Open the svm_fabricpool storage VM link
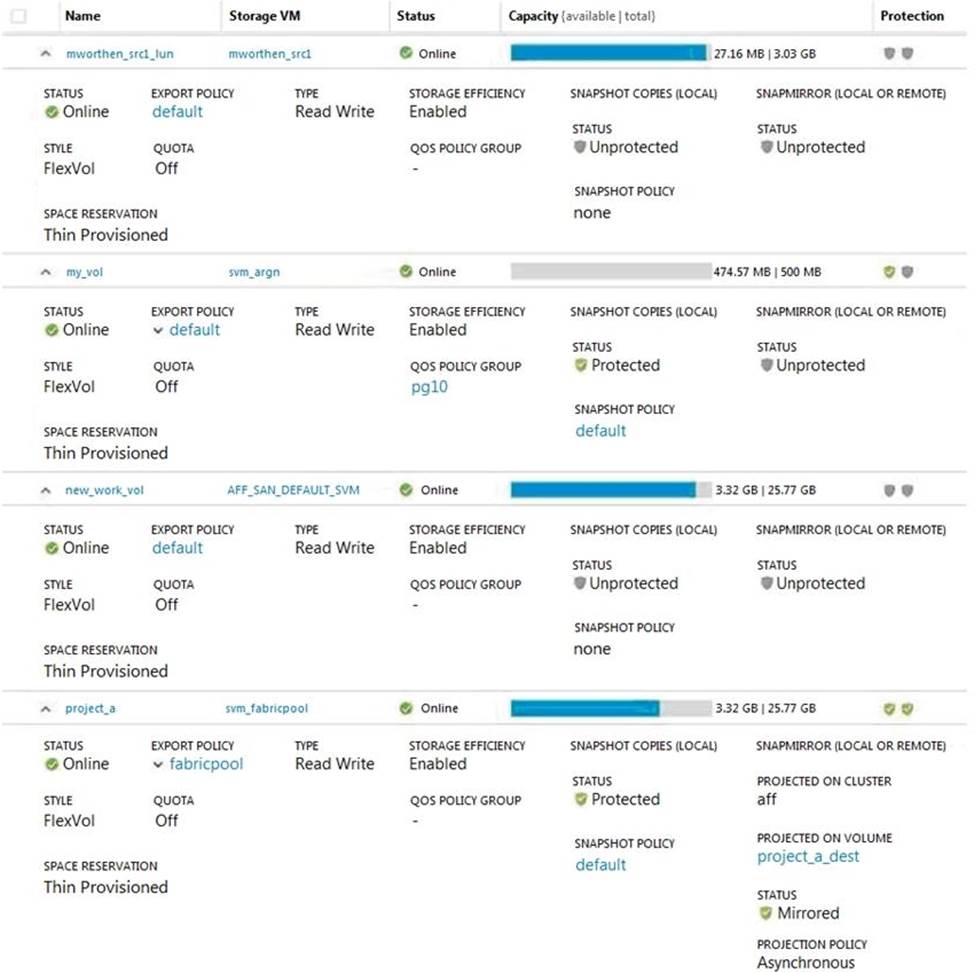Viewport: 974px width, 973px height. [267, 708]
